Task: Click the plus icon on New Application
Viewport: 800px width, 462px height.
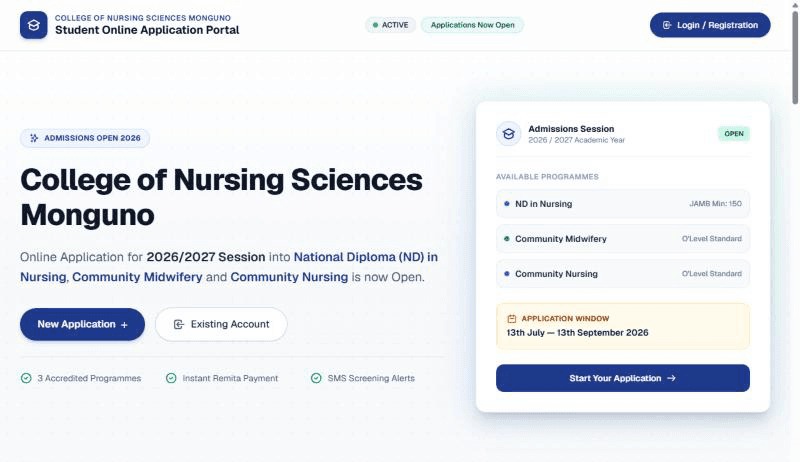Action: [x=124, y=325]
